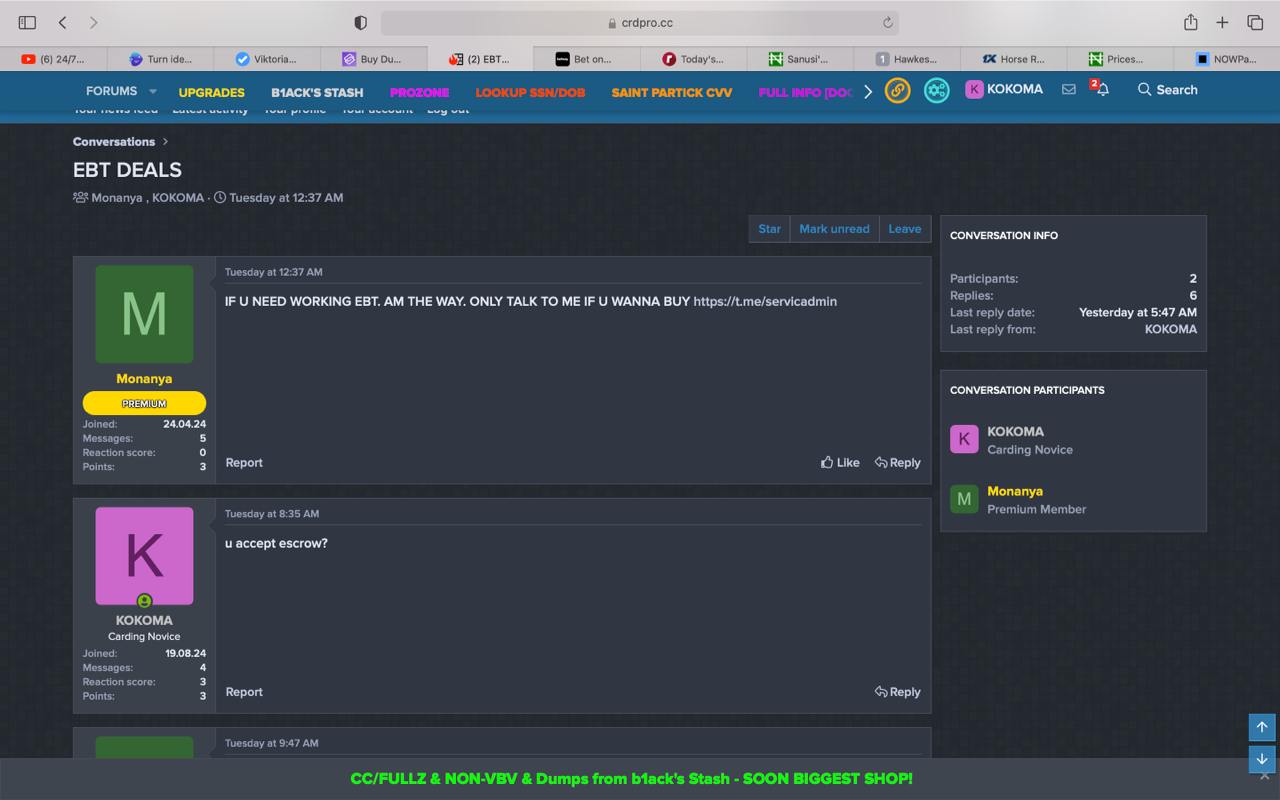1280x800 pixels.
Task: Click the teal gear icon in navbar
Action: click(936, 90)
